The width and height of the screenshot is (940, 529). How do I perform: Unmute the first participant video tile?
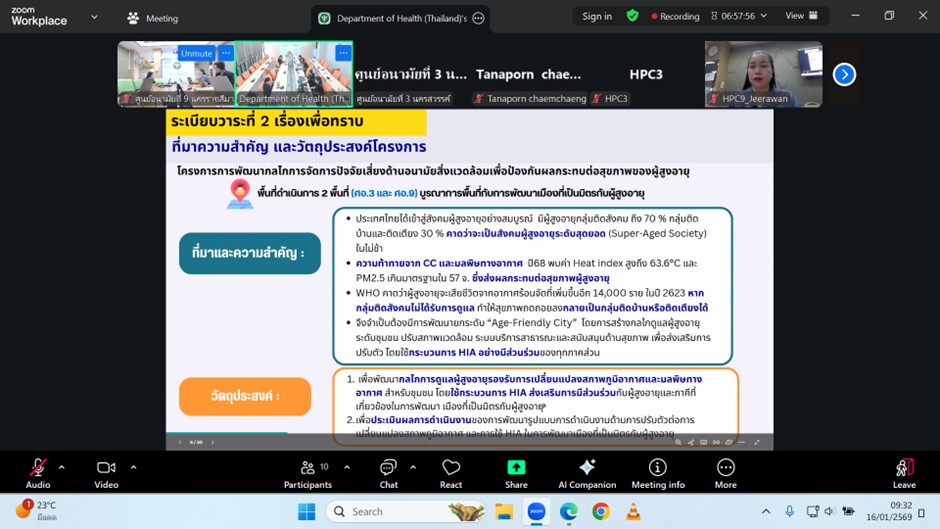[196, 53]
